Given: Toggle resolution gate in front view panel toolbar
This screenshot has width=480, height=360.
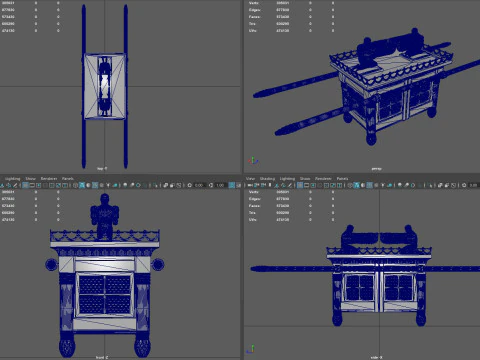Looking at the screenshot, I should coord(39,185).
